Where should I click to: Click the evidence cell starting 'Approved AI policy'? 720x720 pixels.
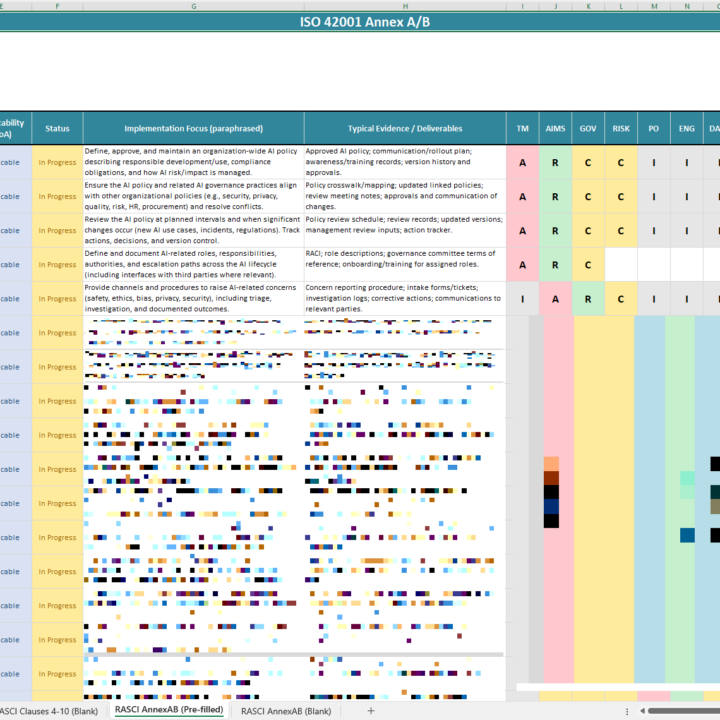click(x=405, y=162)
